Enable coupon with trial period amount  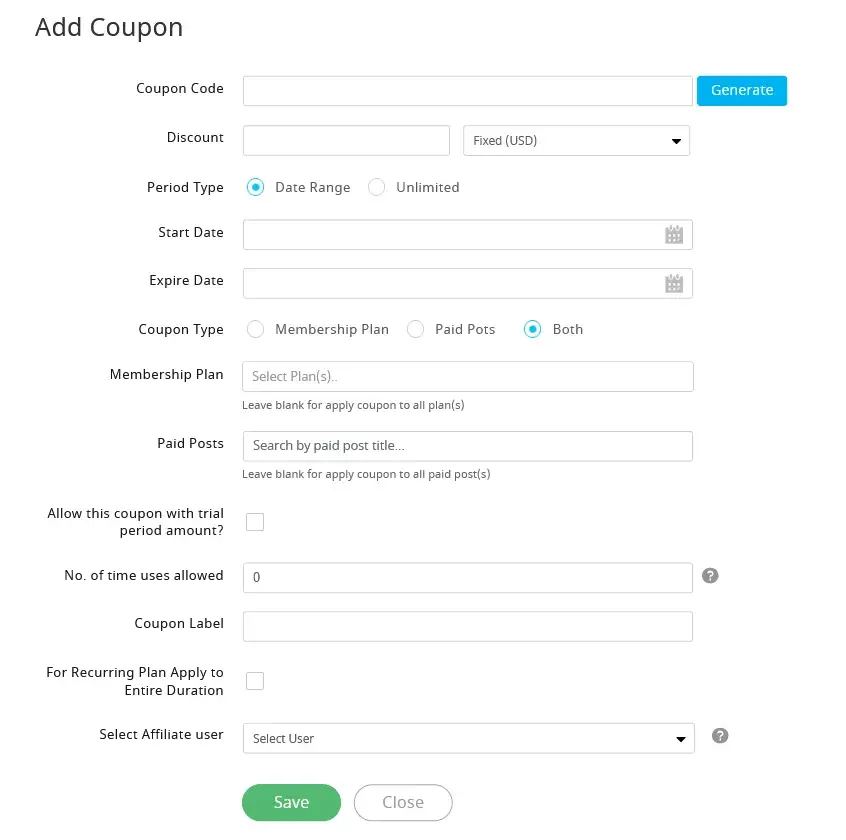click(x=255, y=522)
